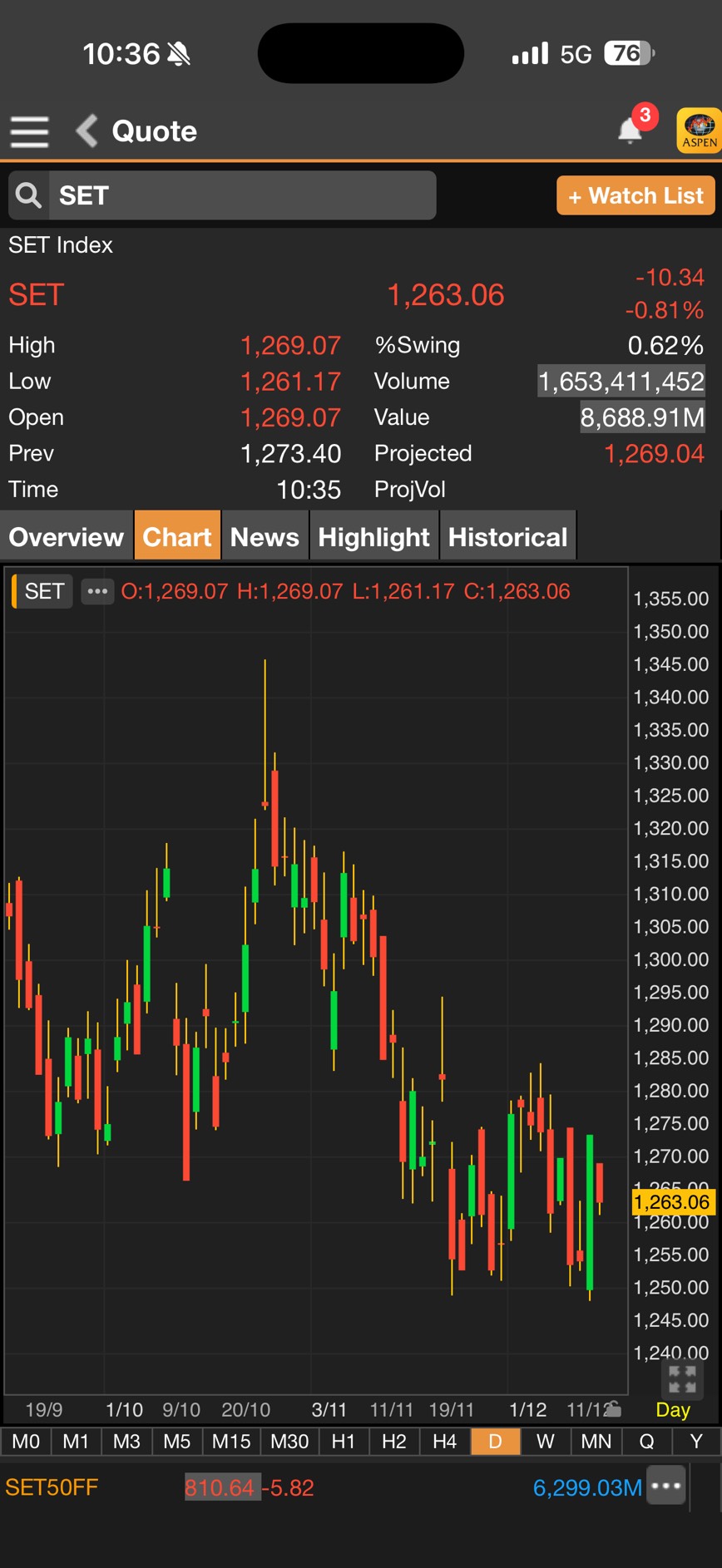Tap the SET symbol search field
This screenshot has height=1568, width=722.
click(241, 195)
